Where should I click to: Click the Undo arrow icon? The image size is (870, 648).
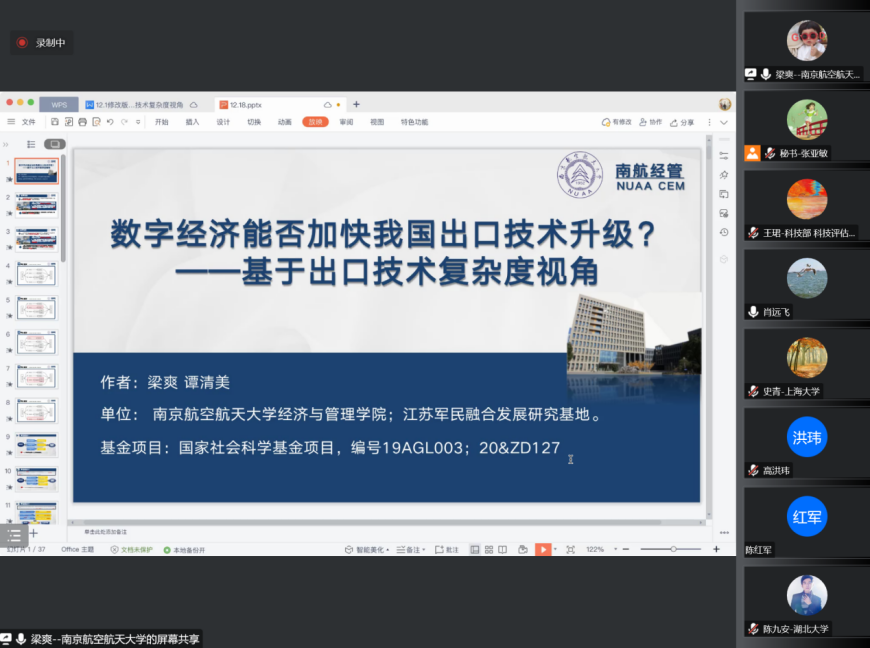[x=110, y=122]
